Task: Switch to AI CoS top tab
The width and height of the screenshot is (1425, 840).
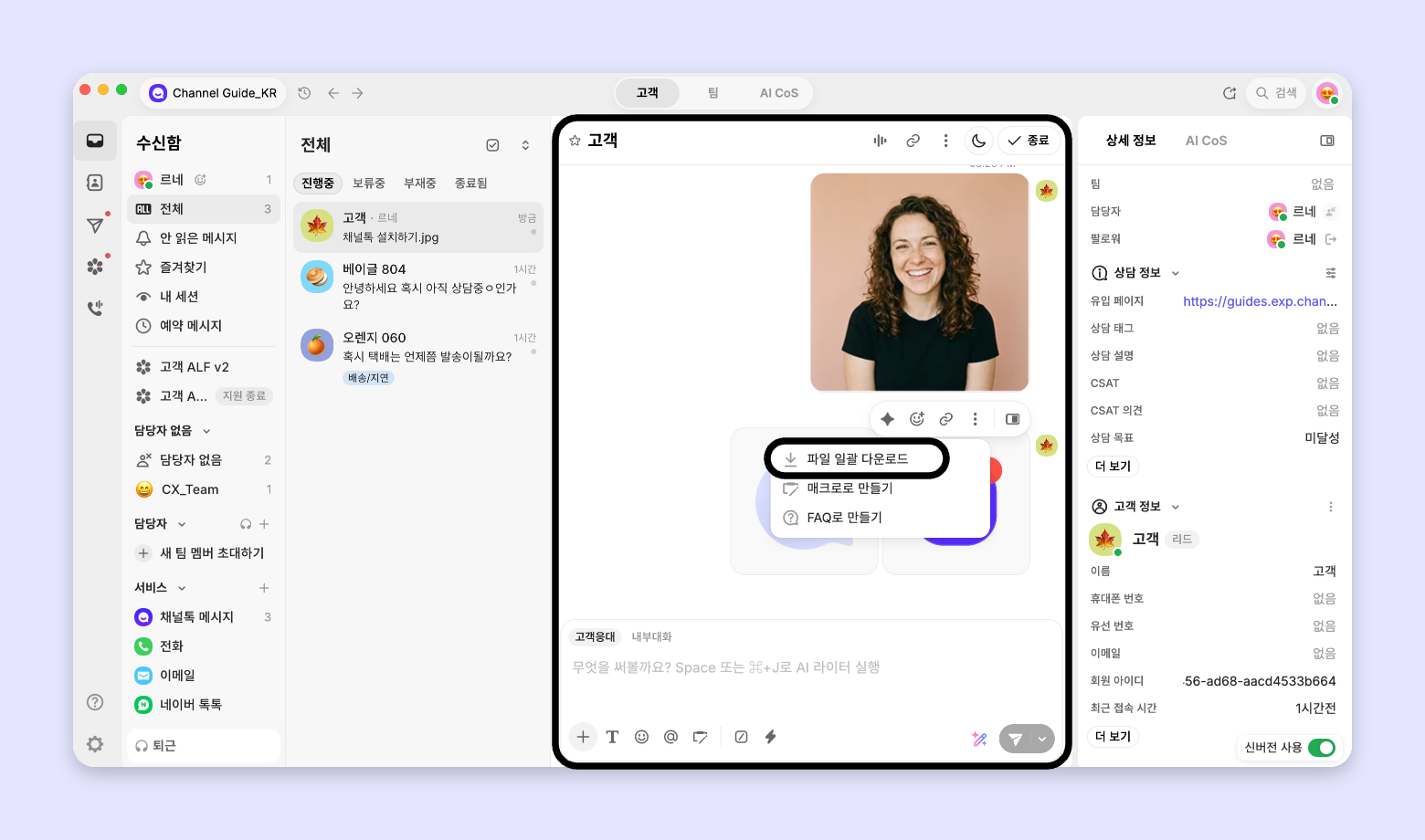Action: coord(779,93)
